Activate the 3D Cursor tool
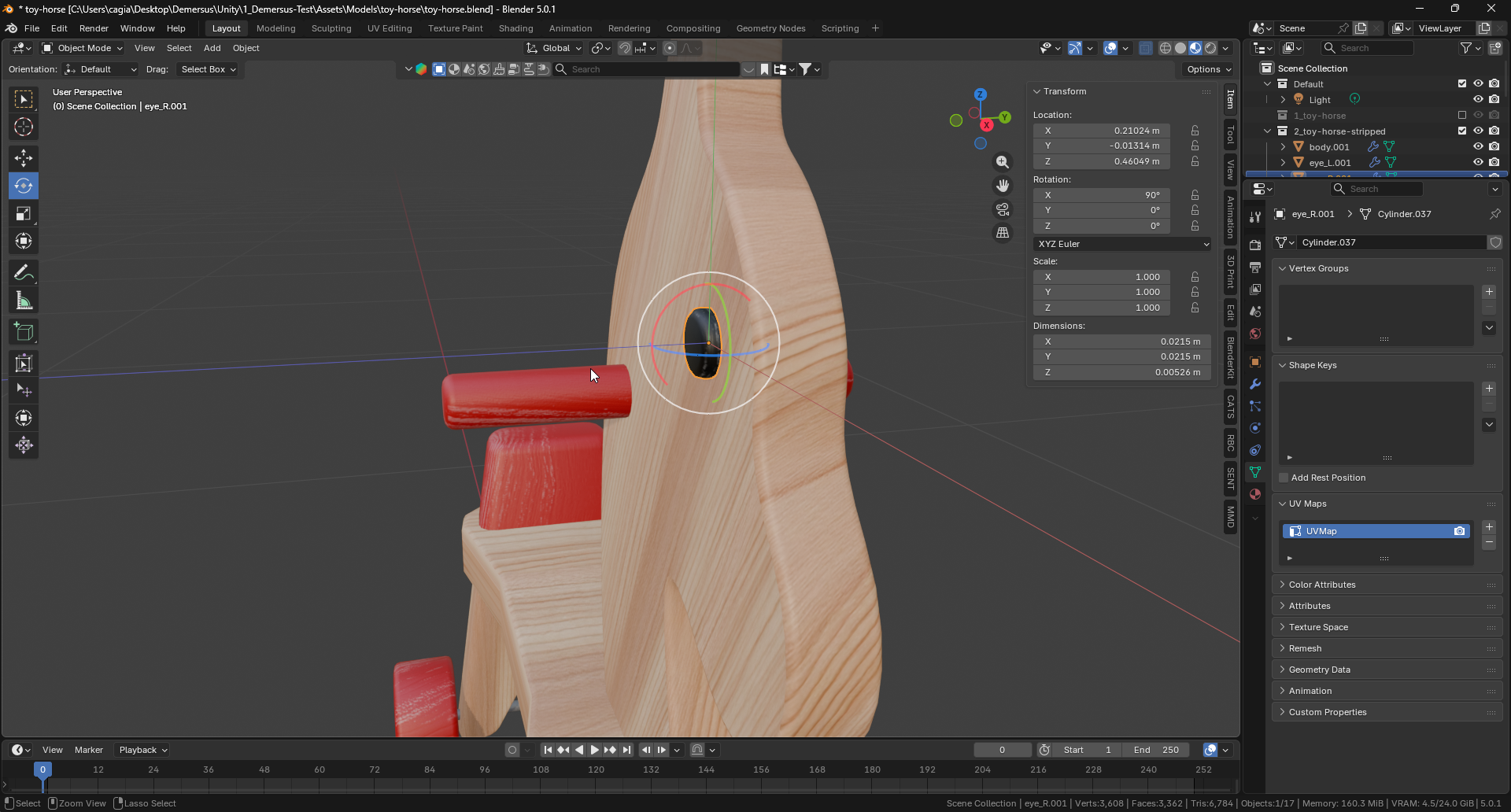This screenshot has height=812, width=1511. tap(24, 127)
